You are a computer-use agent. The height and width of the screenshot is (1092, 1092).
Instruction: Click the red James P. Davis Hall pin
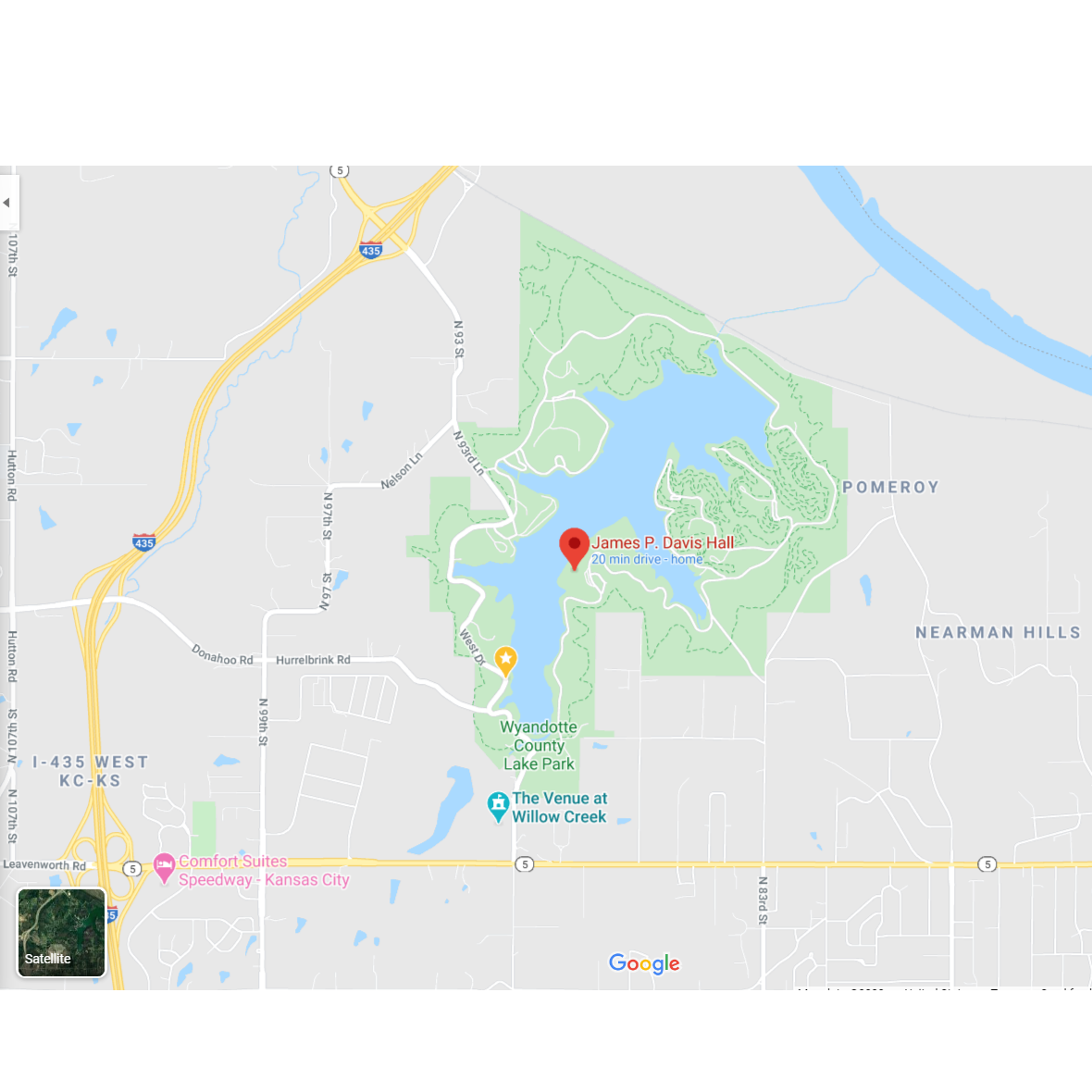pos(575,548)
